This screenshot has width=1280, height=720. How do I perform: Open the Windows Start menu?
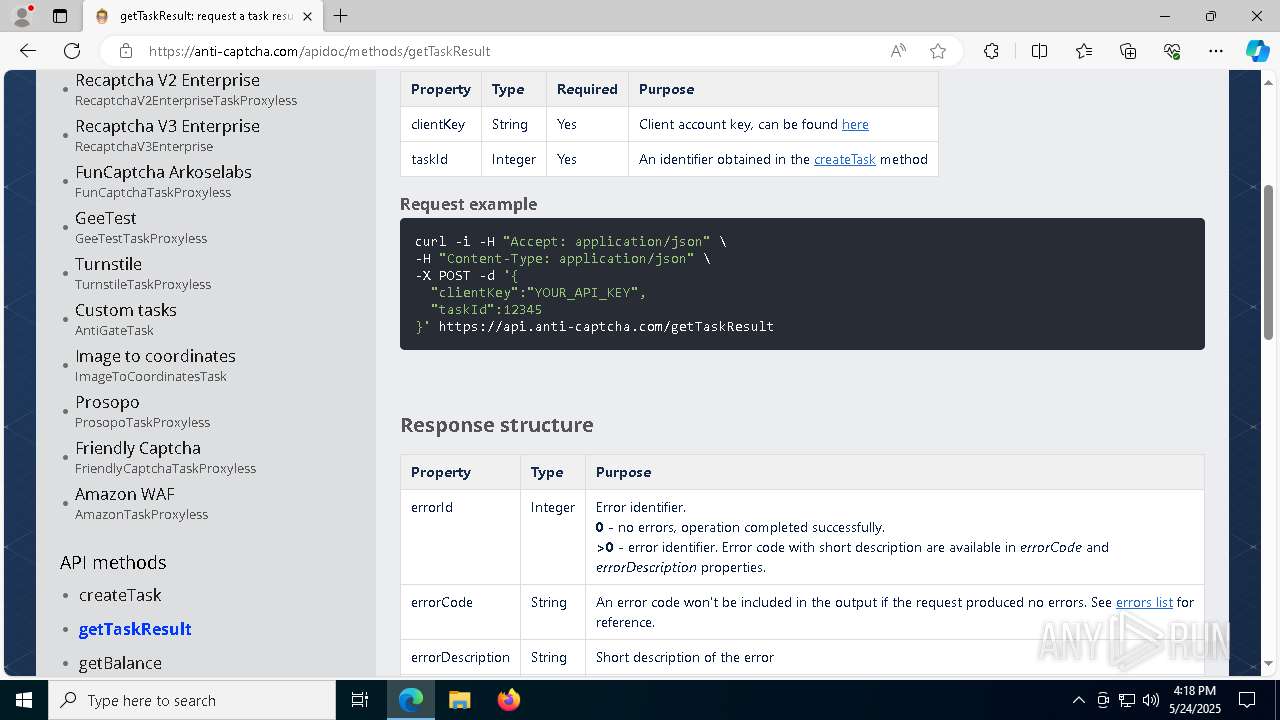(x=24, y=700)
